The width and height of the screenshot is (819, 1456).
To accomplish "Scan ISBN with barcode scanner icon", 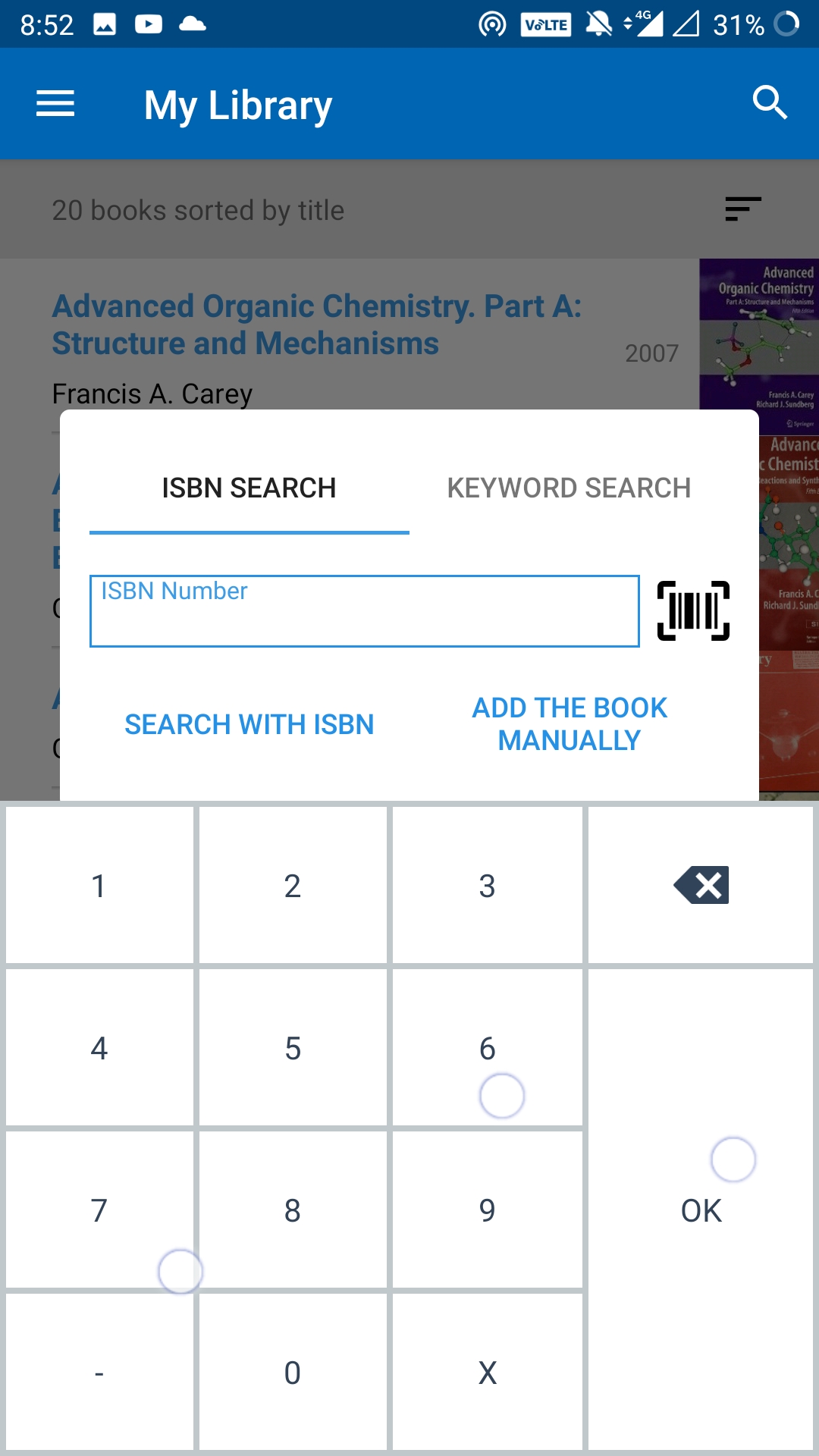I will [693, 611].
